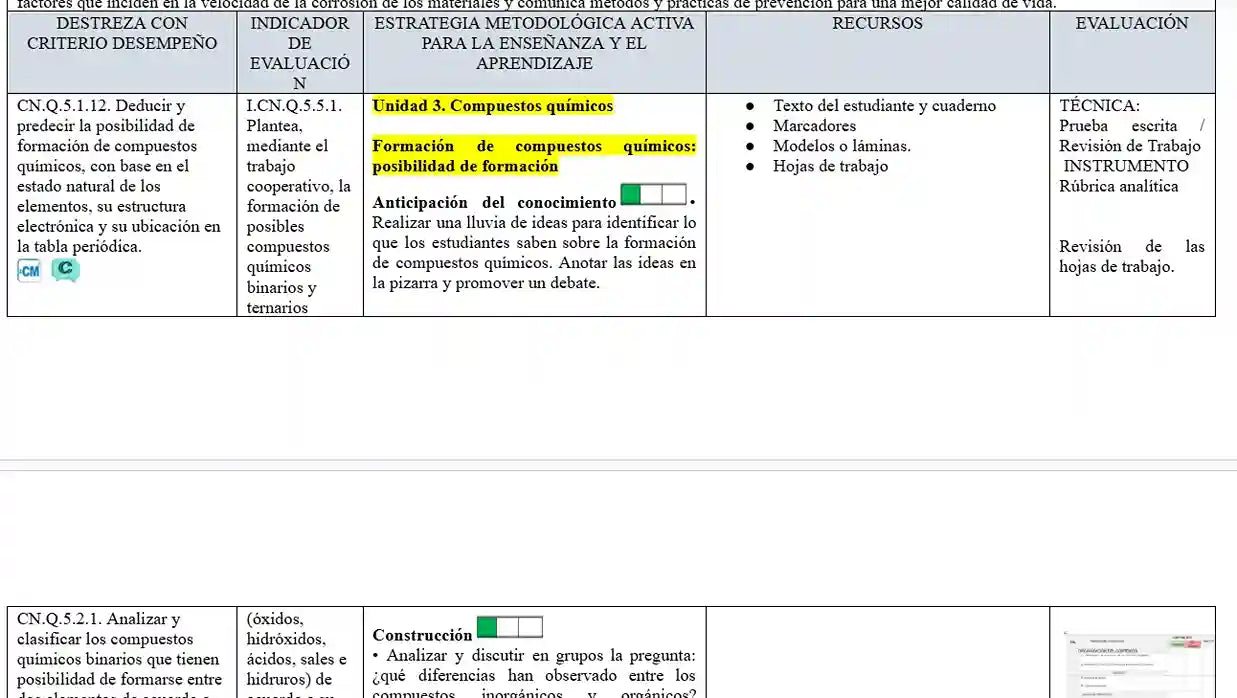Click the 'INDICADOR DE EVALUACIÓN' header cell
The image size is (1237, 698).
[x=300, y=53]
